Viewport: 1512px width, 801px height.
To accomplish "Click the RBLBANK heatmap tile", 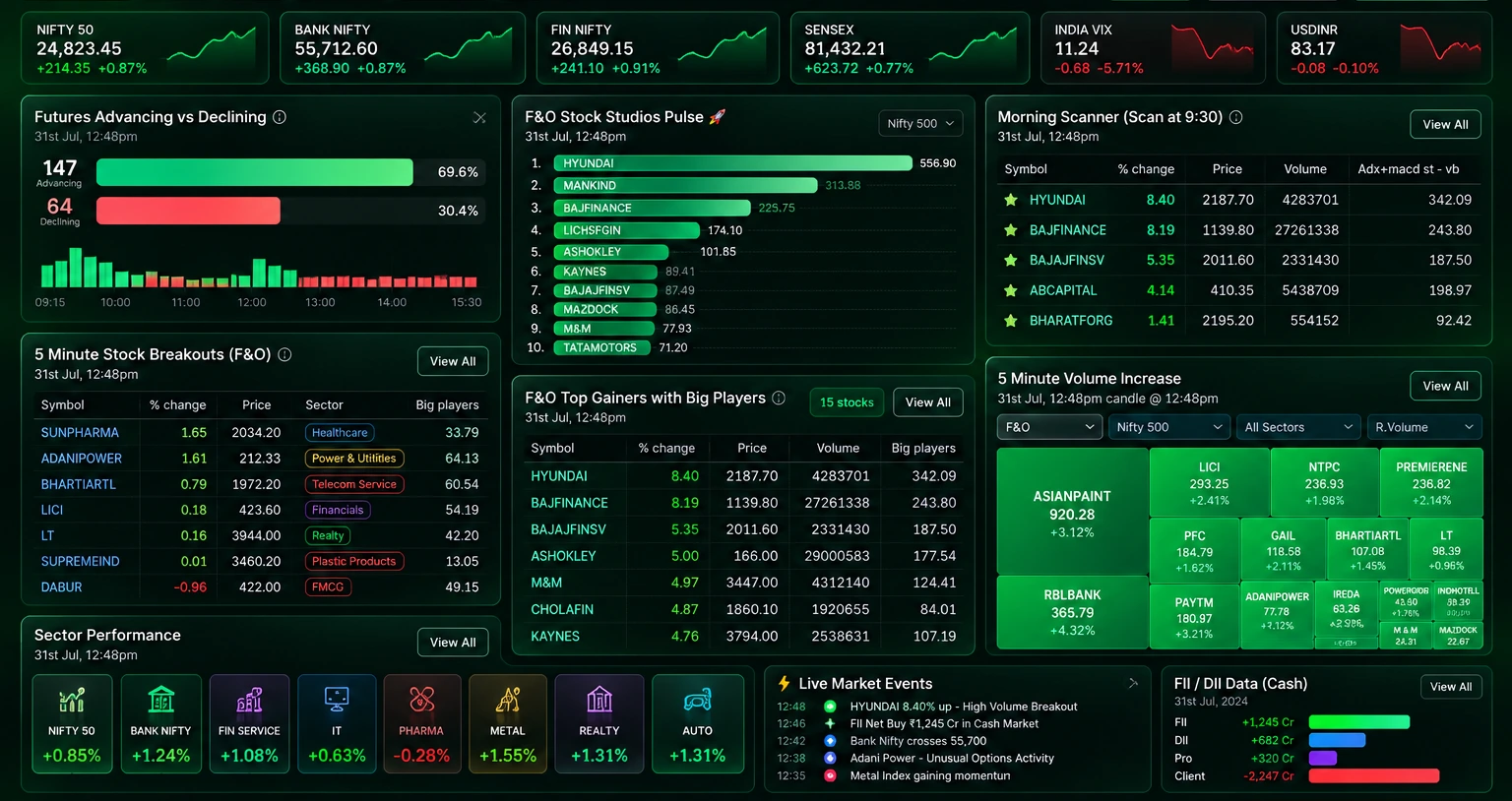I will pos(1072,612).
